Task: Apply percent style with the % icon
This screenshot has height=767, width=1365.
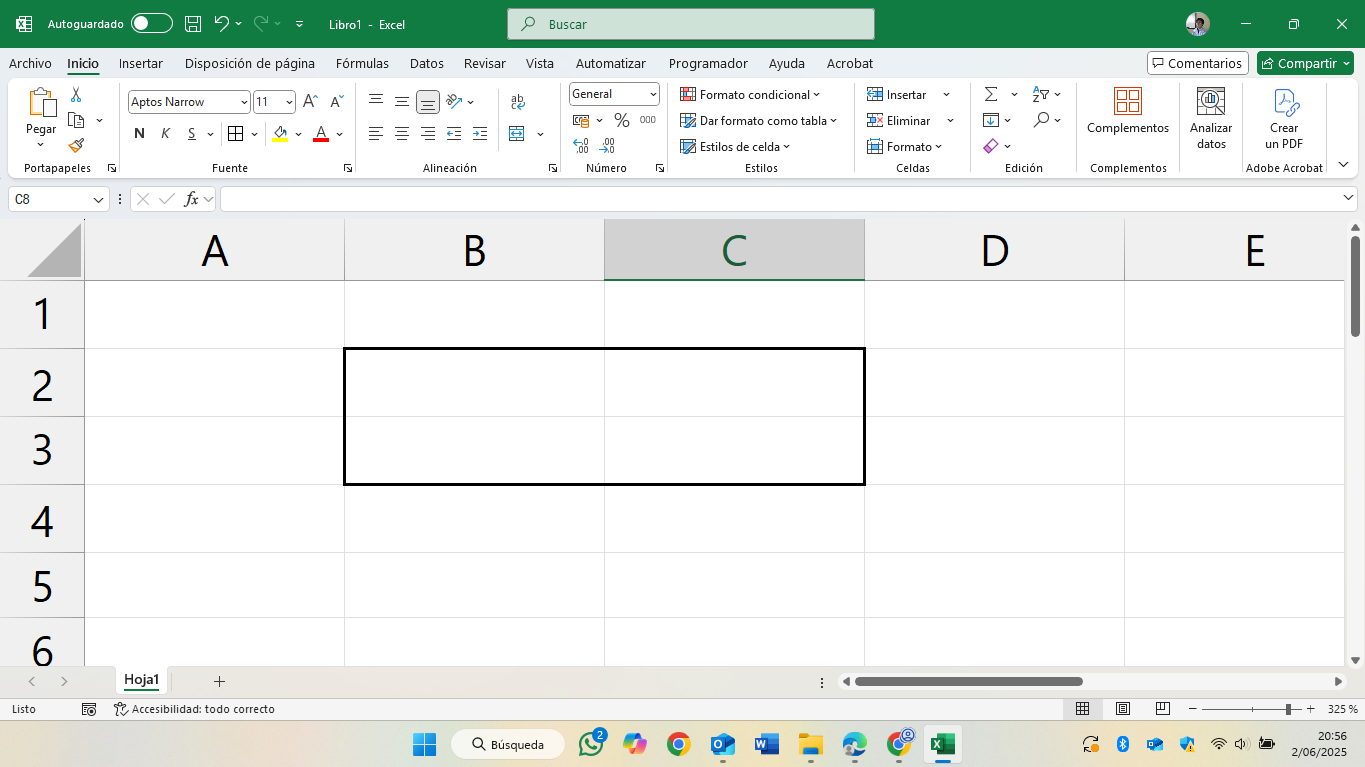Action: tap(621, 120)
